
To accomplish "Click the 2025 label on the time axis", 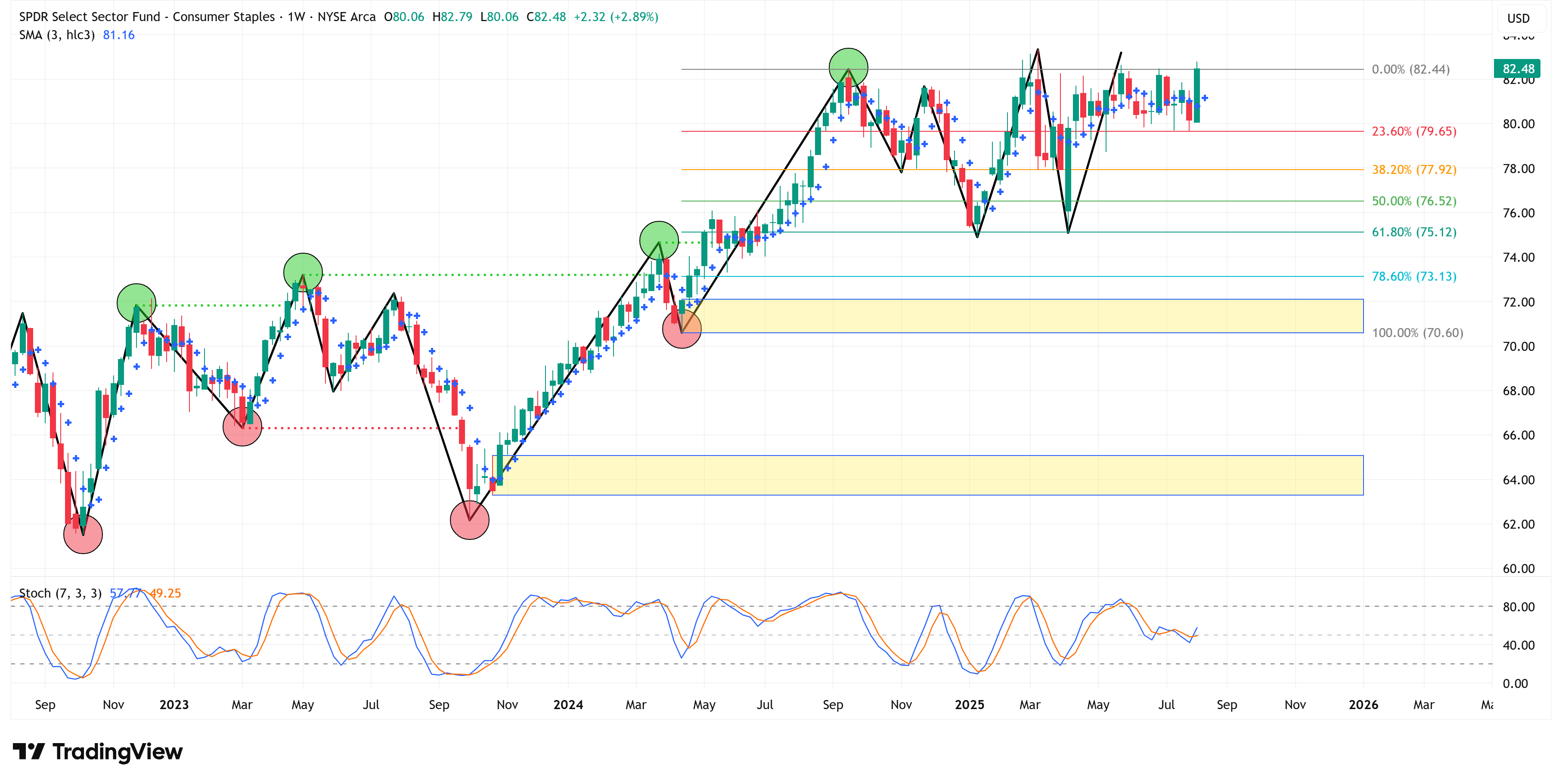I will (969, 705).
